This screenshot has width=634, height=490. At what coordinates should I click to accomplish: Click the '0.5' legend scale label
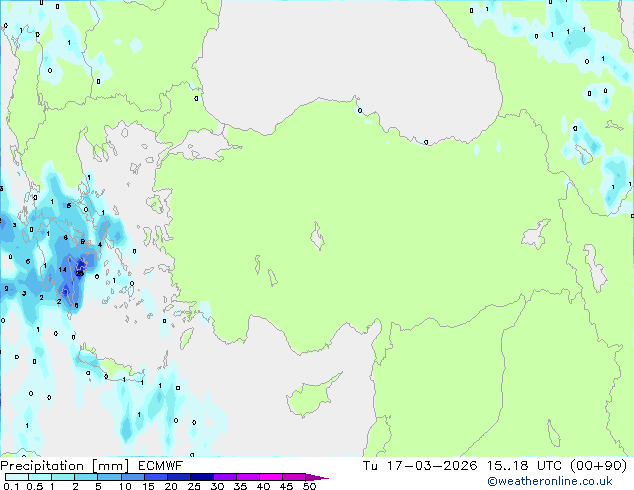pyautogui.click(x=34, y=486)
